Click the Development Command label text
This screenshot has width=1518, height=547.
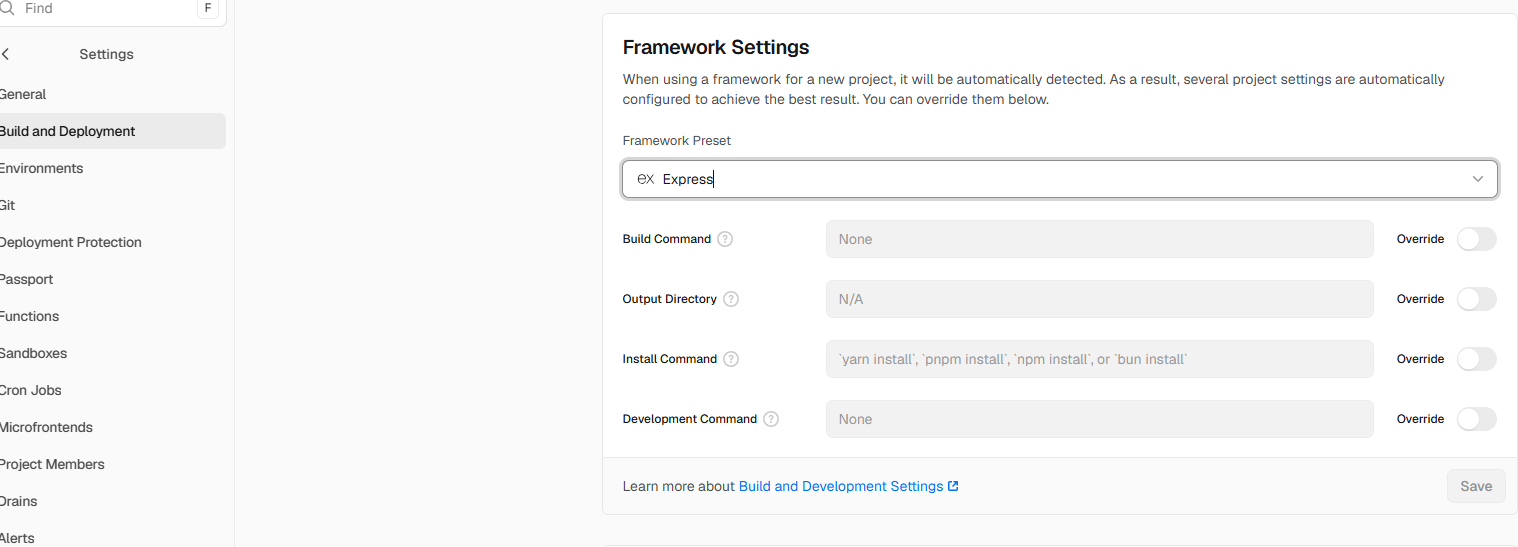point(690,419)
